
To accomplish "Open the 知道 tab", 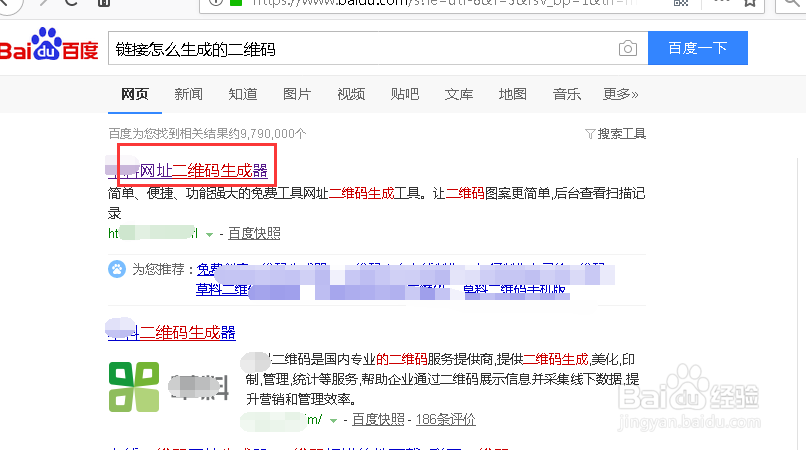I will tap(243, 94).
